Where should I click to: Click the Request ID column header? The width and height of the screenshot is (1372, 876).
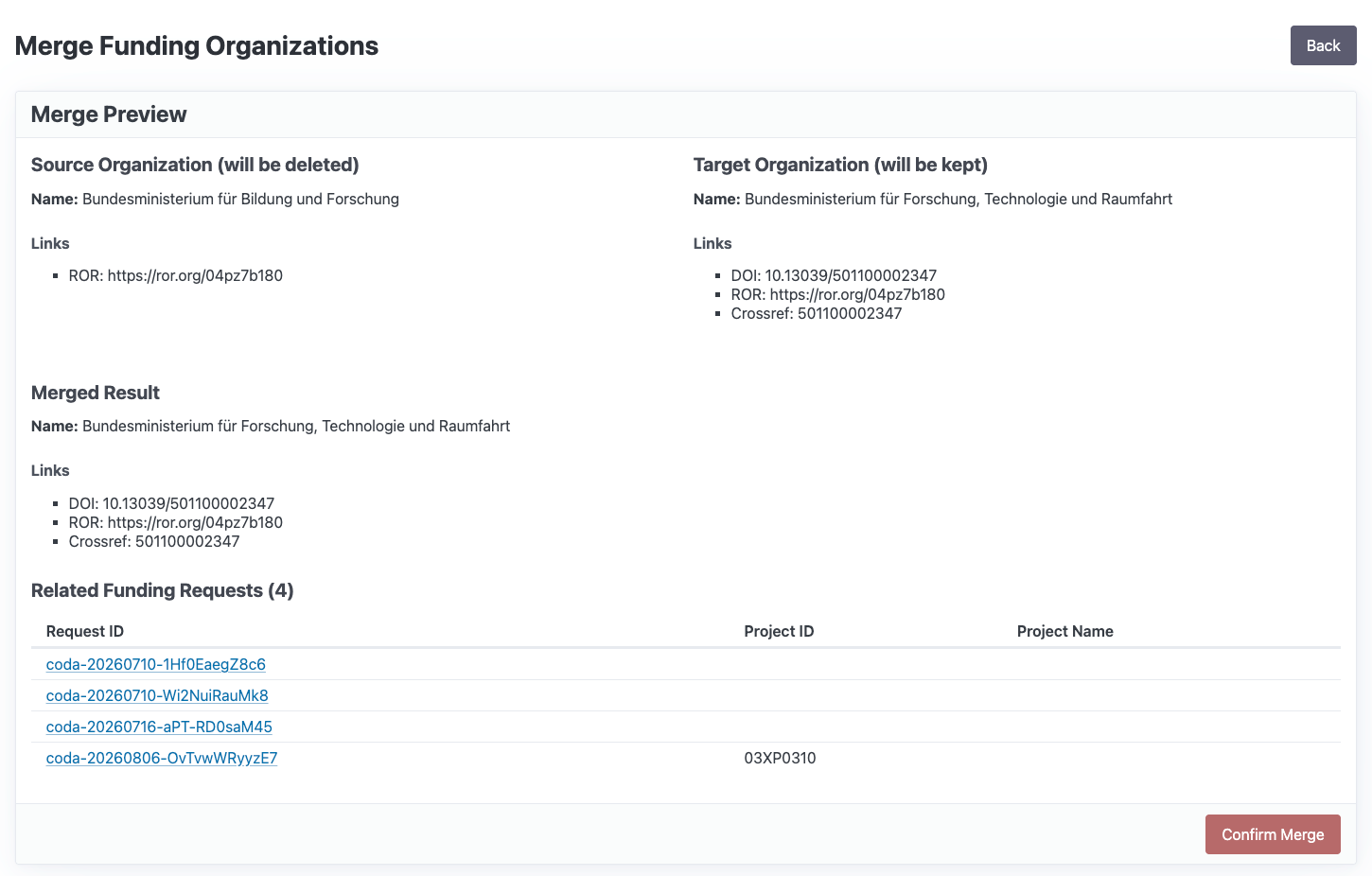pos(85,631)
